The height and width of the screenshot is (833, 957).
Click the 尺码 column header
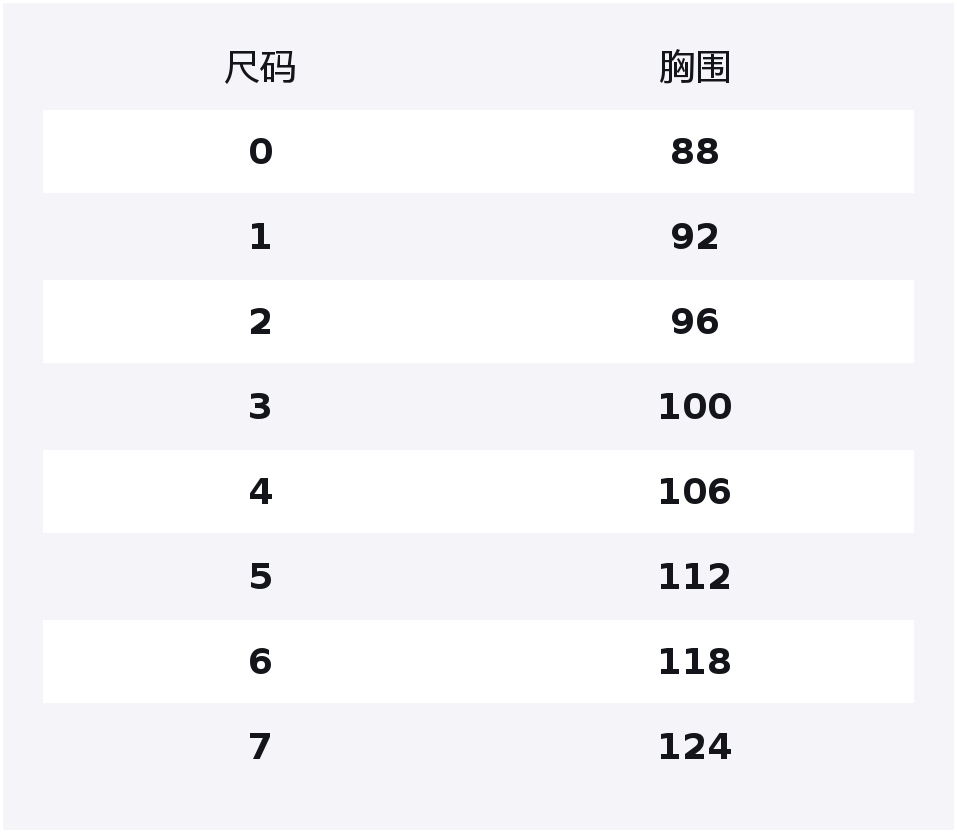[260, 68]
